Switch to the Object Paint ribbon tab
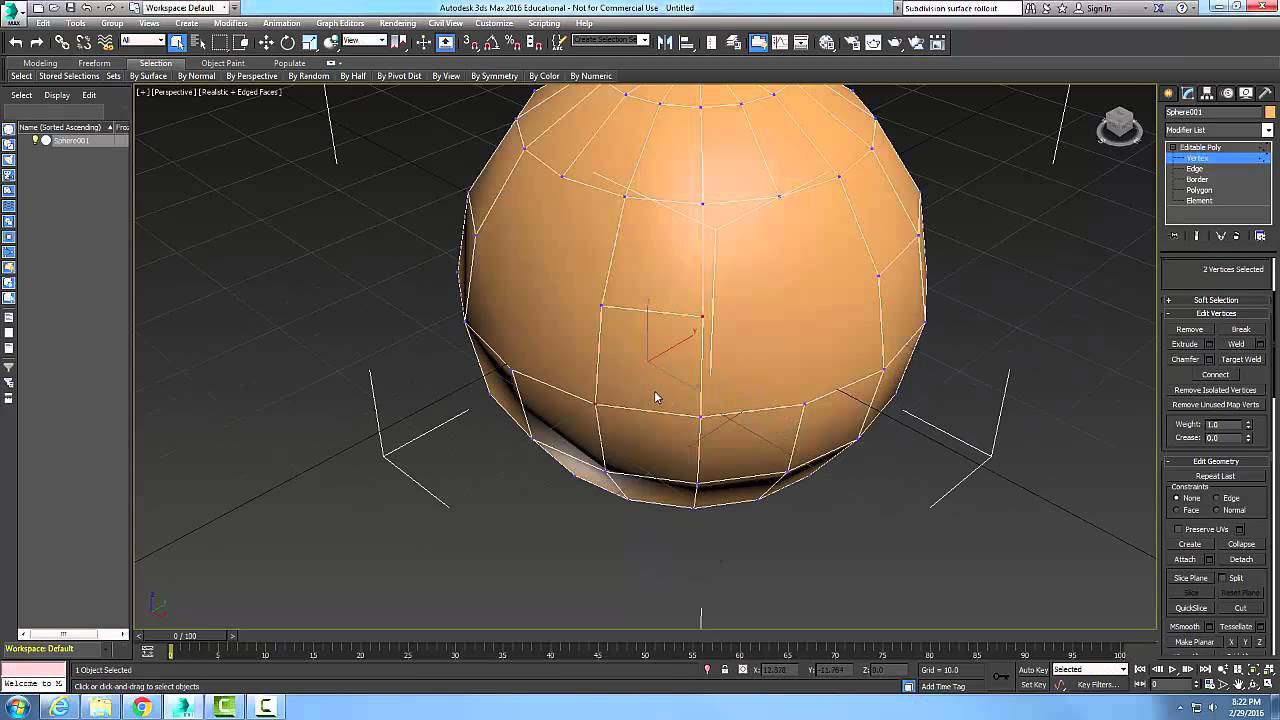 pos(223,63)
